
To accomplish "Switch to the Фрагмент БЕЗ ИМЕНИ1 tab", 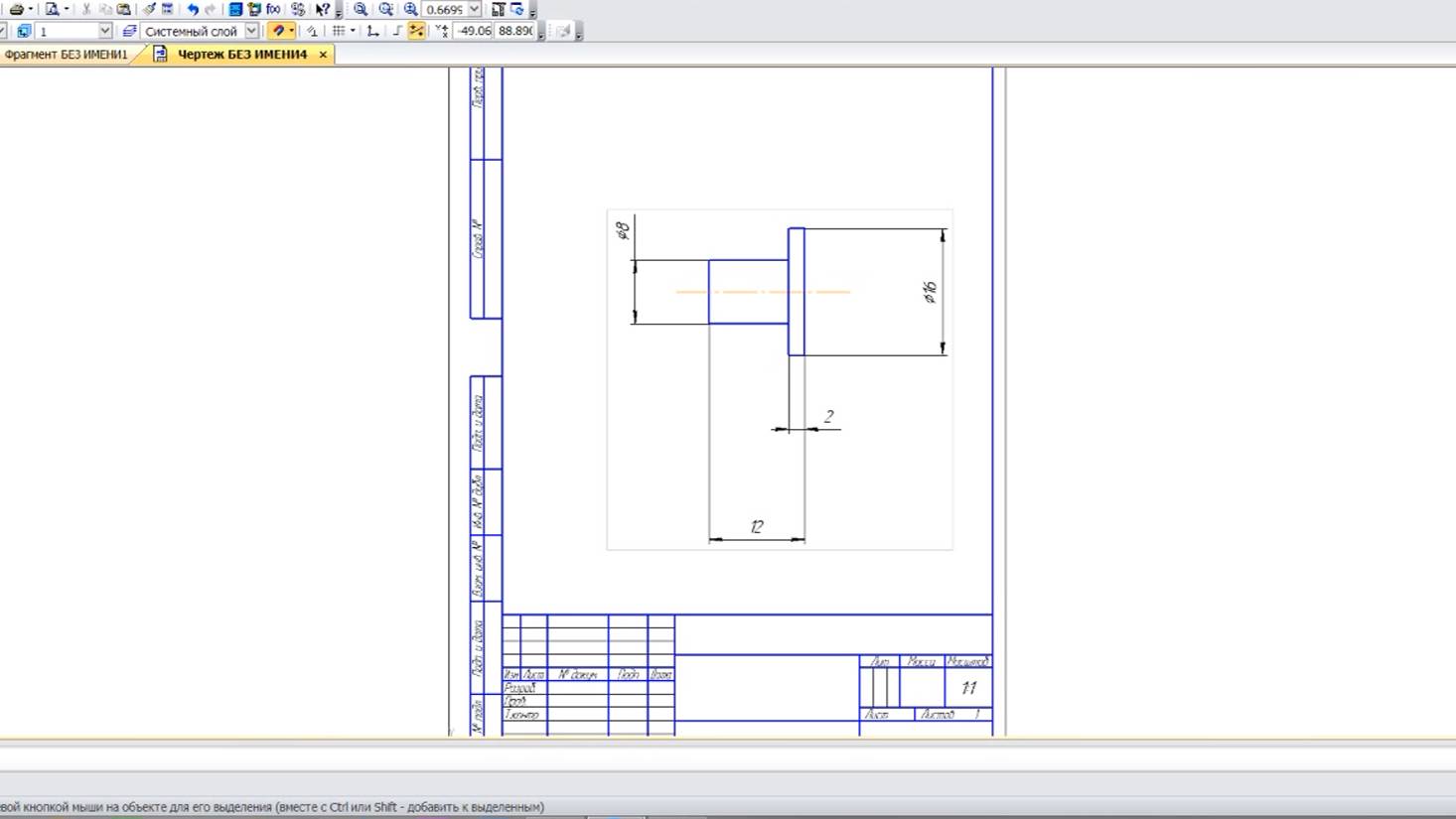I will (67, 55).
